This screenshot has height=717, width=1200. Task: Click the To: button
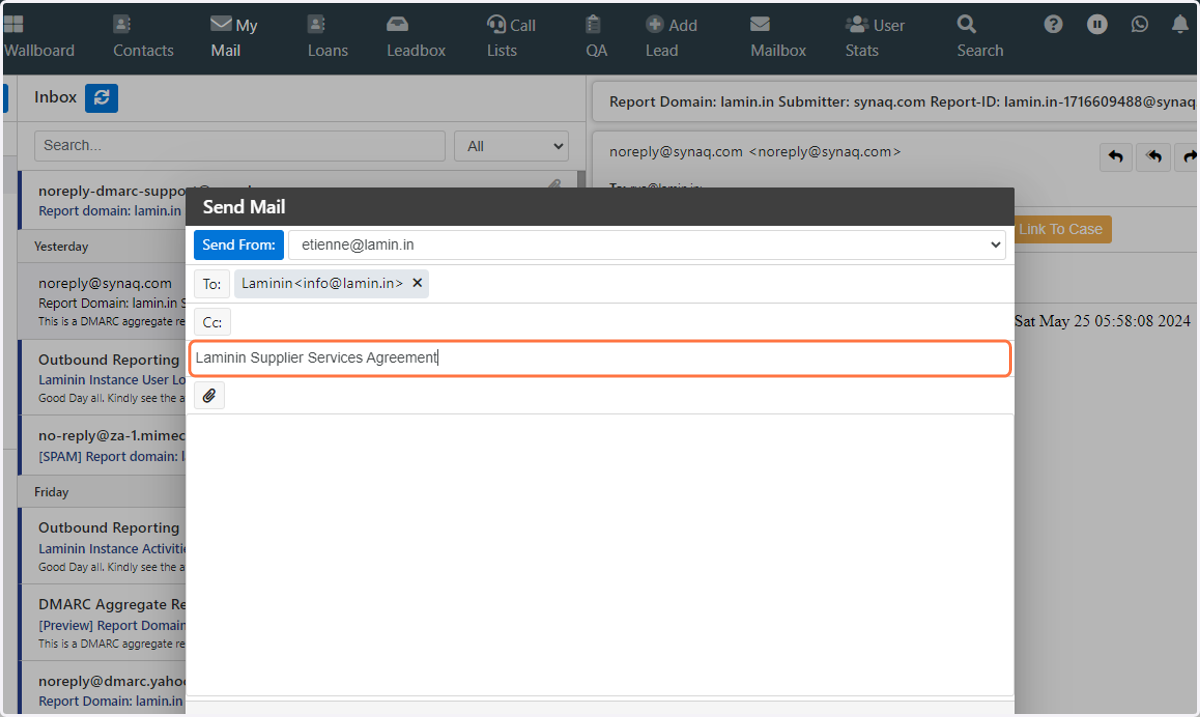coord(212,284)
